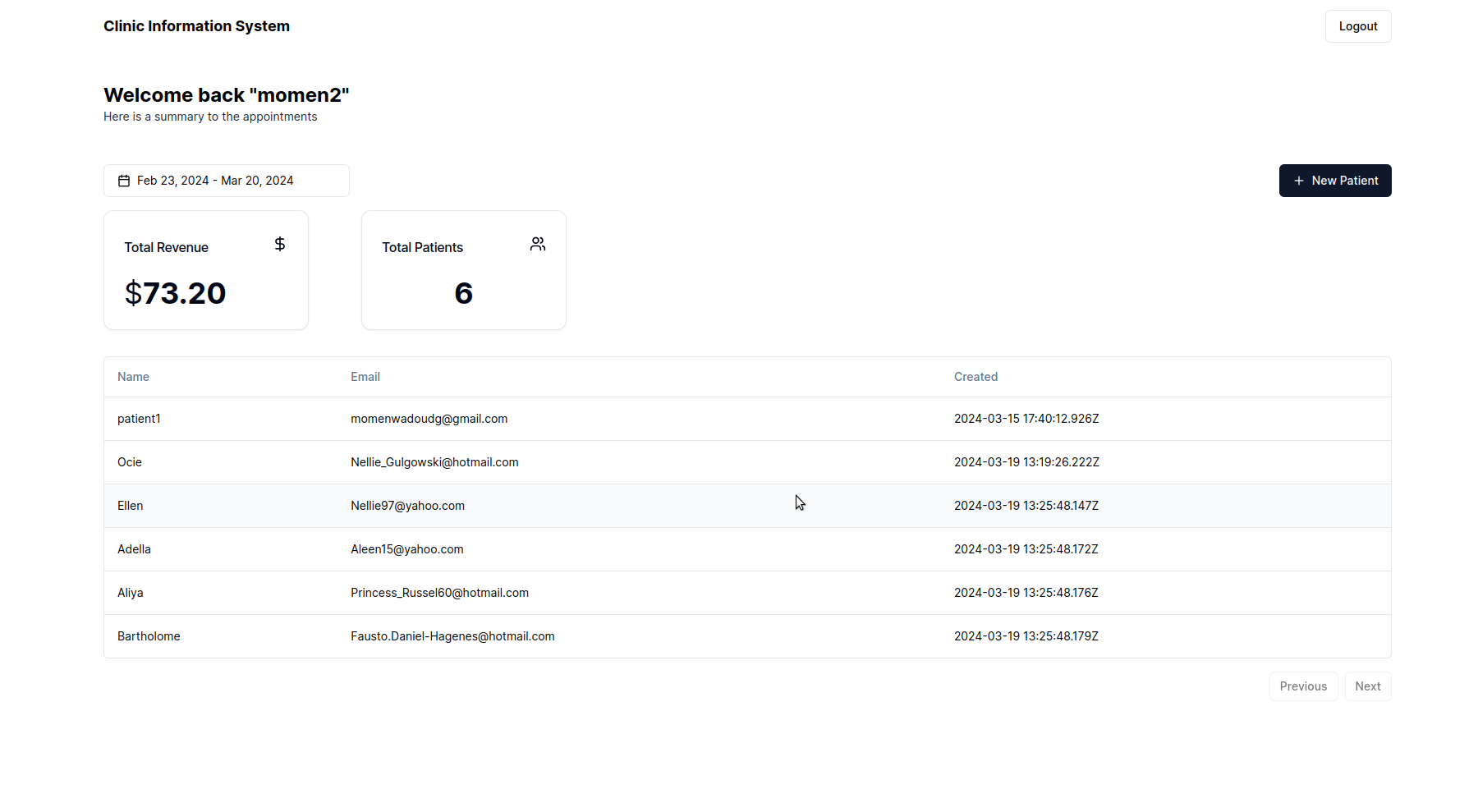
Task: Click the plus icon on the New Patient button
Action: pyautogui.click(x=1298, y=181)
